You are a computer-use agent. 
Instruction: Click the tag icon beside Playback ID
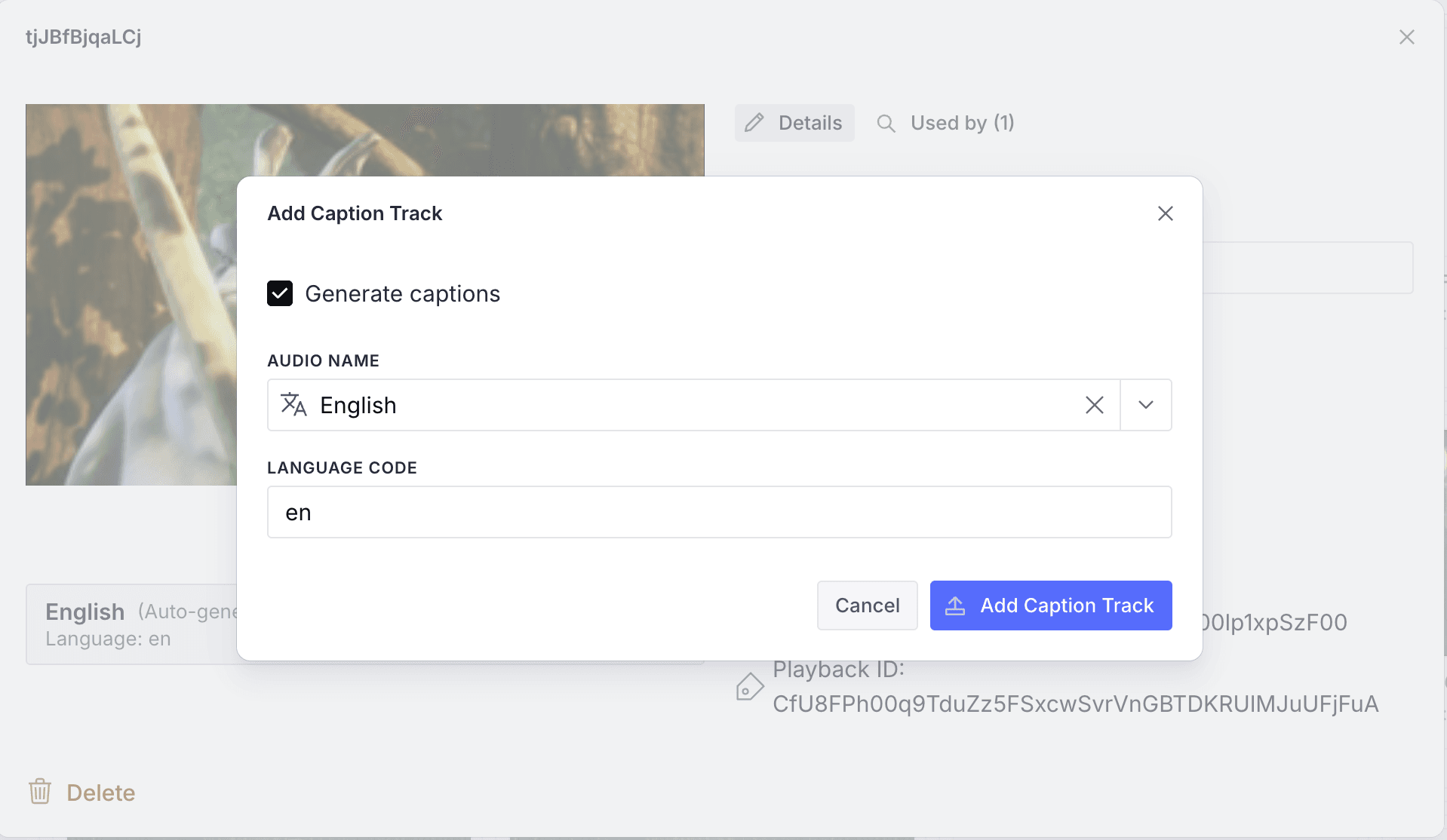click(x=749, y=687)
